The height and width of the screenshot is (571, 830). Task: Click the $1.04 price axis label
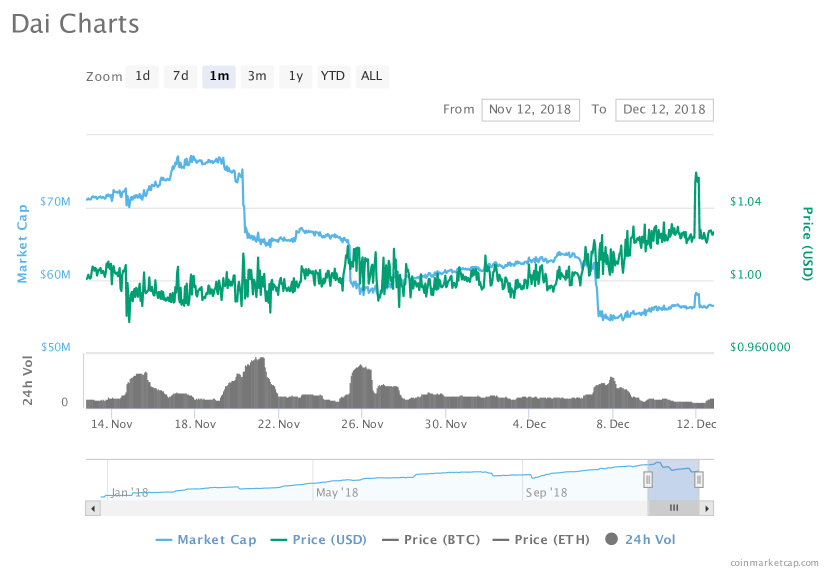(x=745, y=202)
